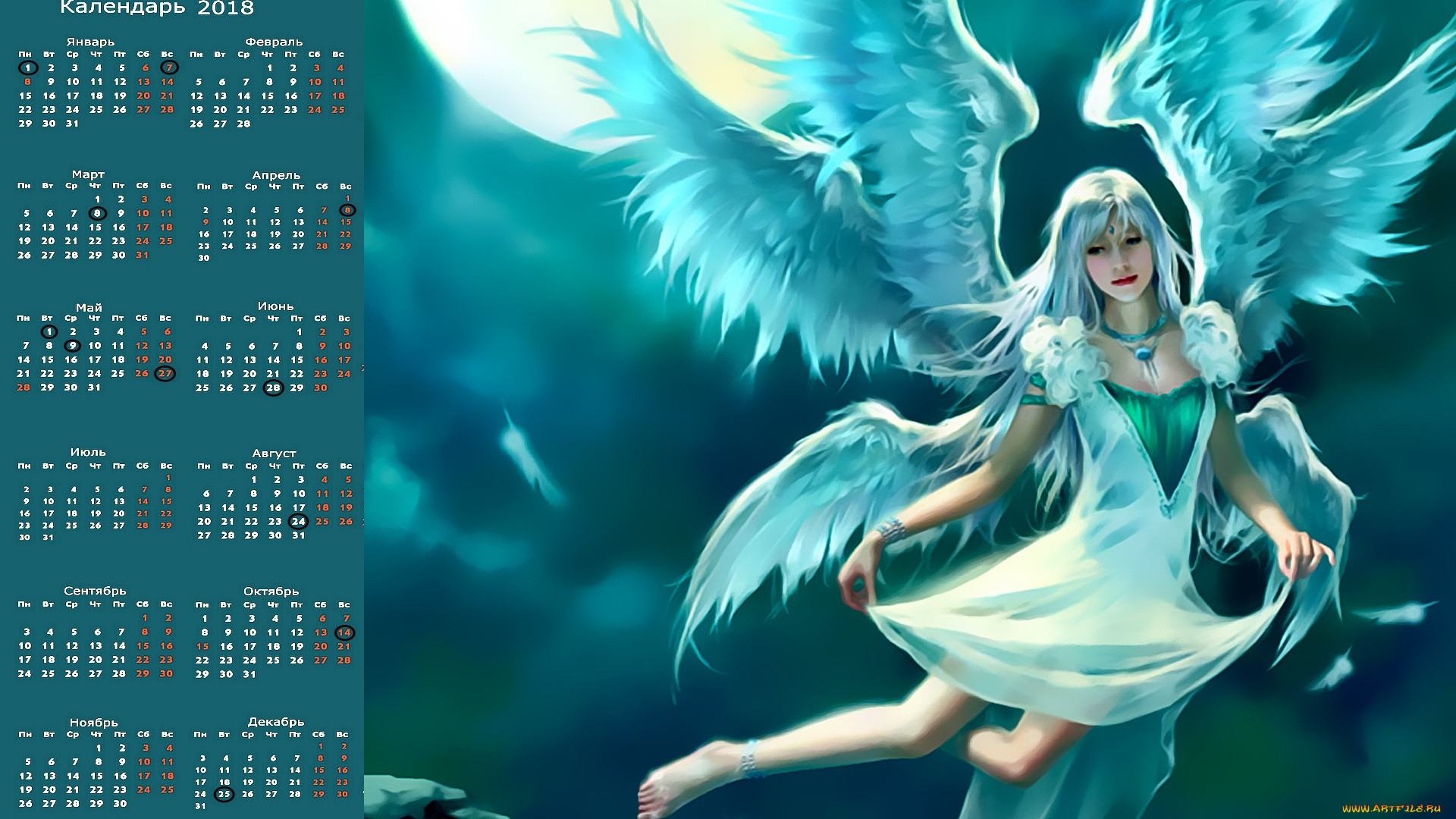The width and height of the screenshot is (1456, 819).
Task: Select circled October 14 date
Action: click(344, 632)
